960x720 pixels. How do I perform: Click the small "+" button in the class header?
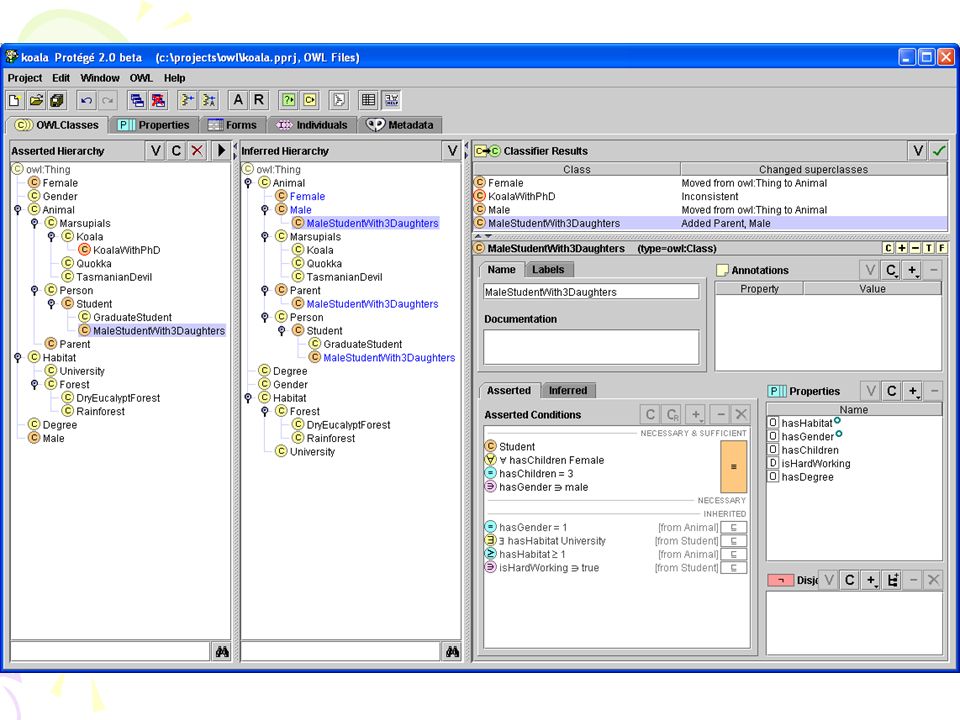point(902,248)
